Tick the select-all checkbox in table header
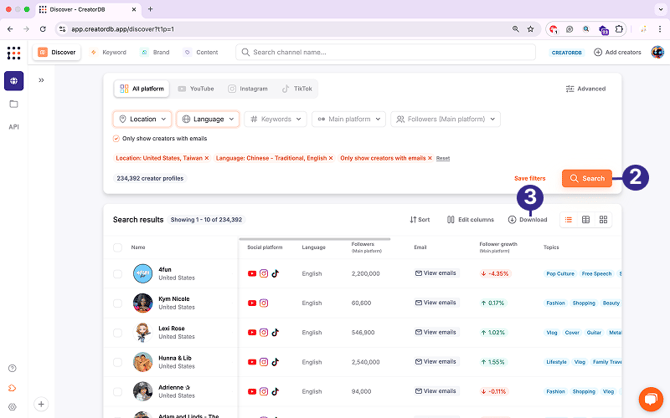The width and height of the screenshot is (670, 418). pos(117,247)
